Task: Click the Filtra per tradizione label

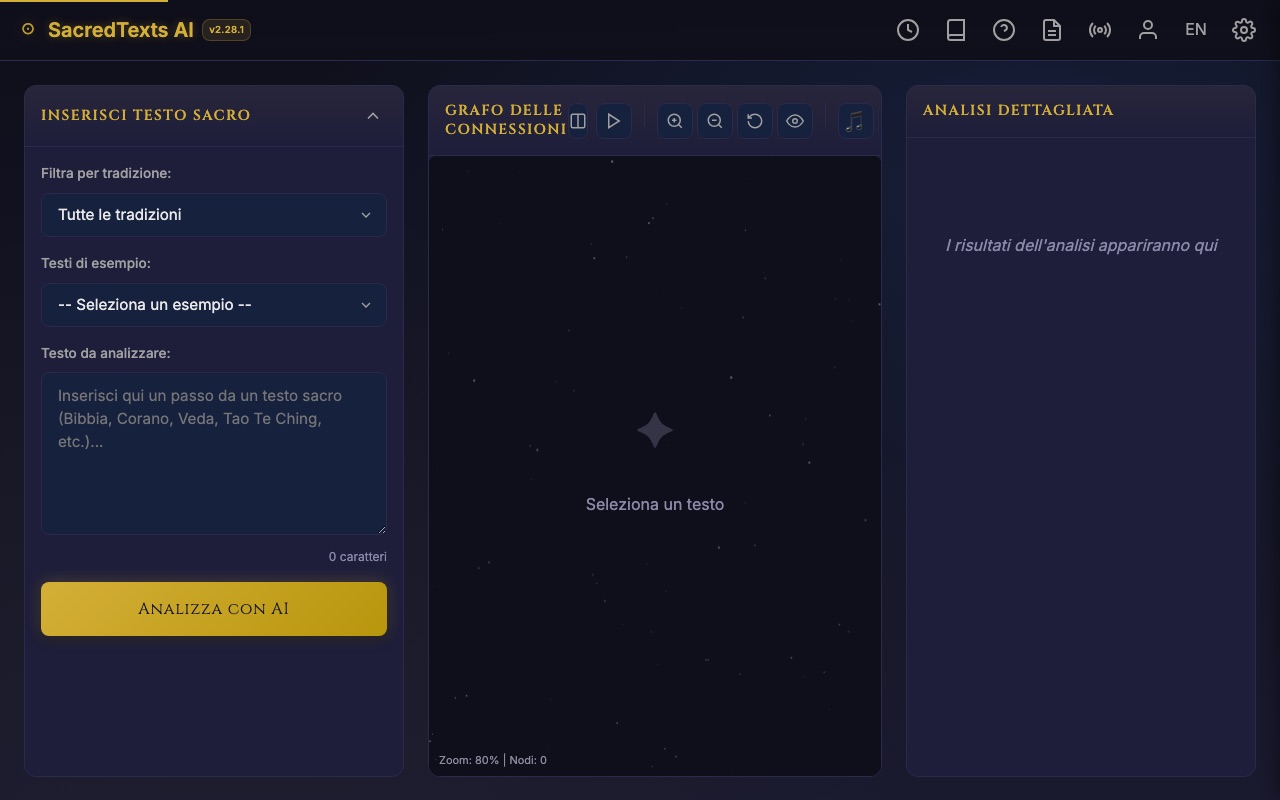Action: pos(106,174)
